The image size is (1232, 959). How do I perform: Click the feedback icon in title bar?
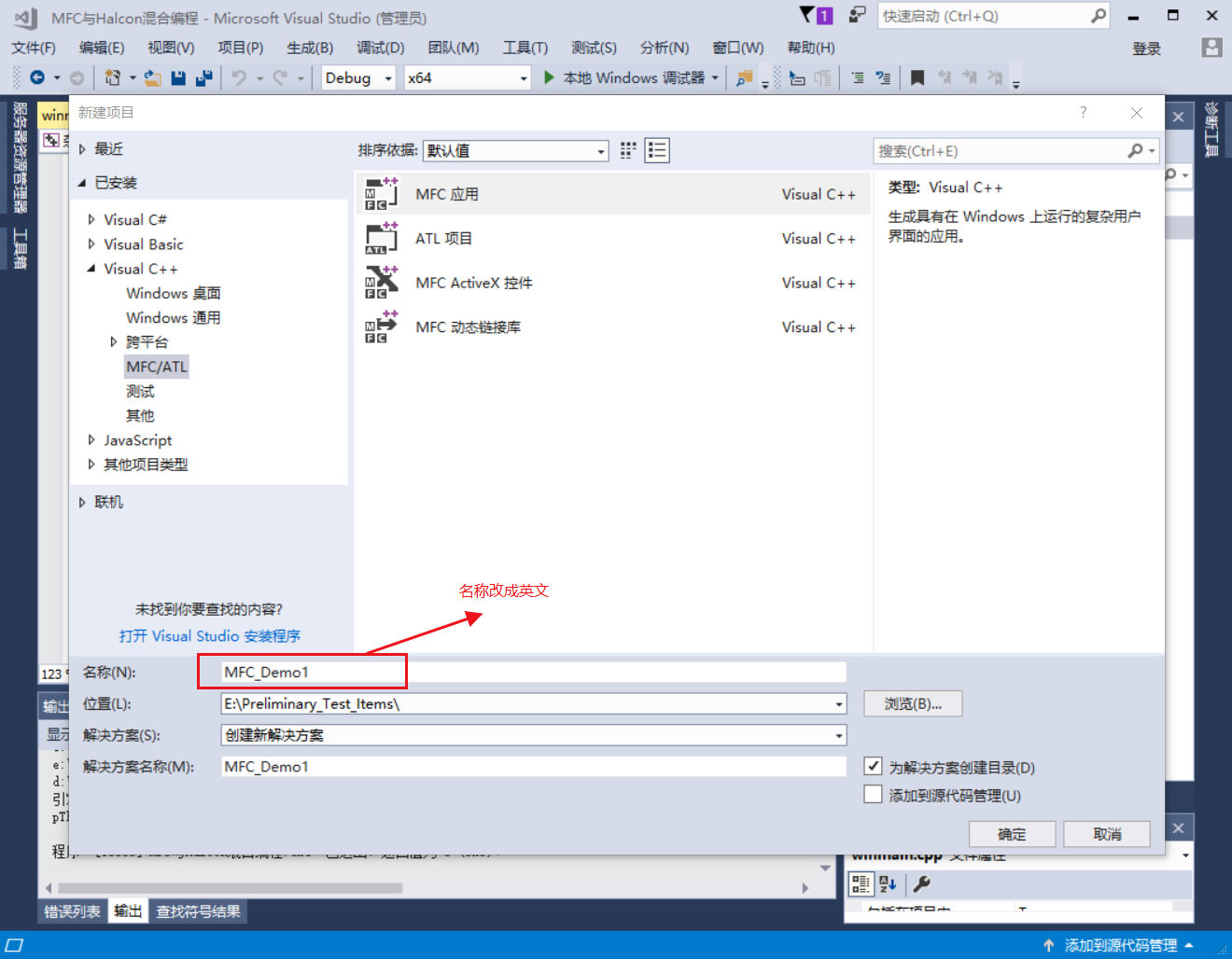coord(857,15)
